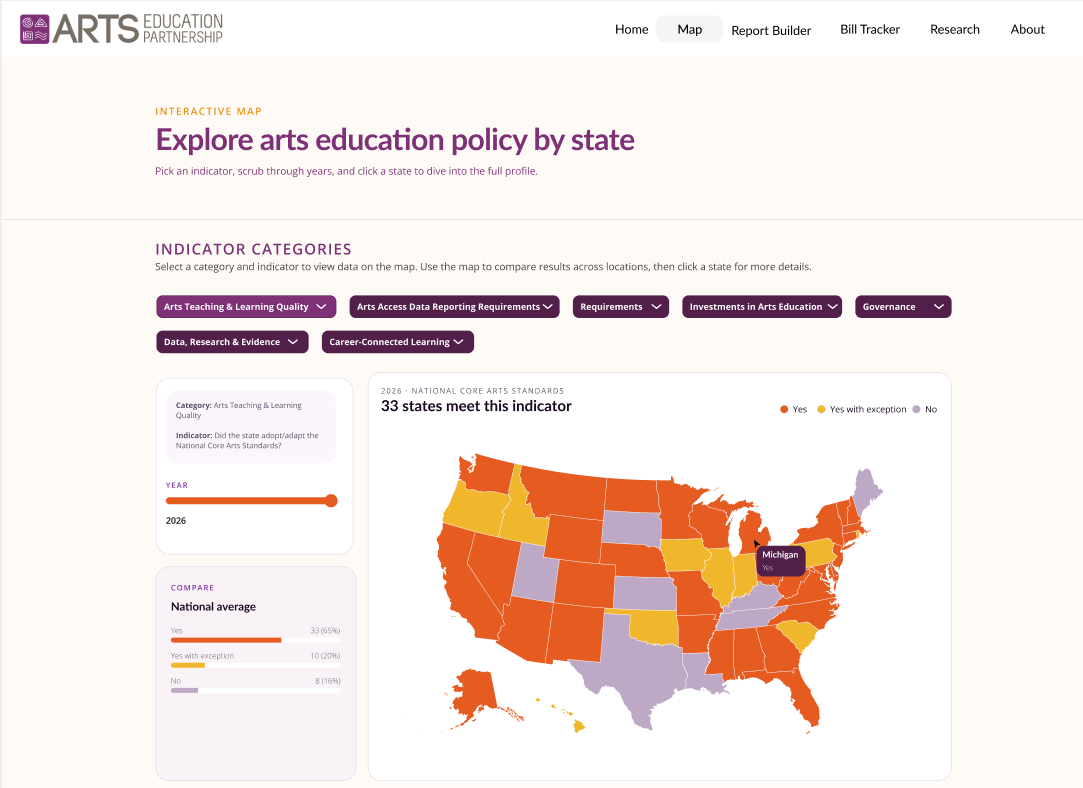Expand the Investments in Arts Education dropdown
Viewport: 1083px width, 788px height.
point(762,307)
